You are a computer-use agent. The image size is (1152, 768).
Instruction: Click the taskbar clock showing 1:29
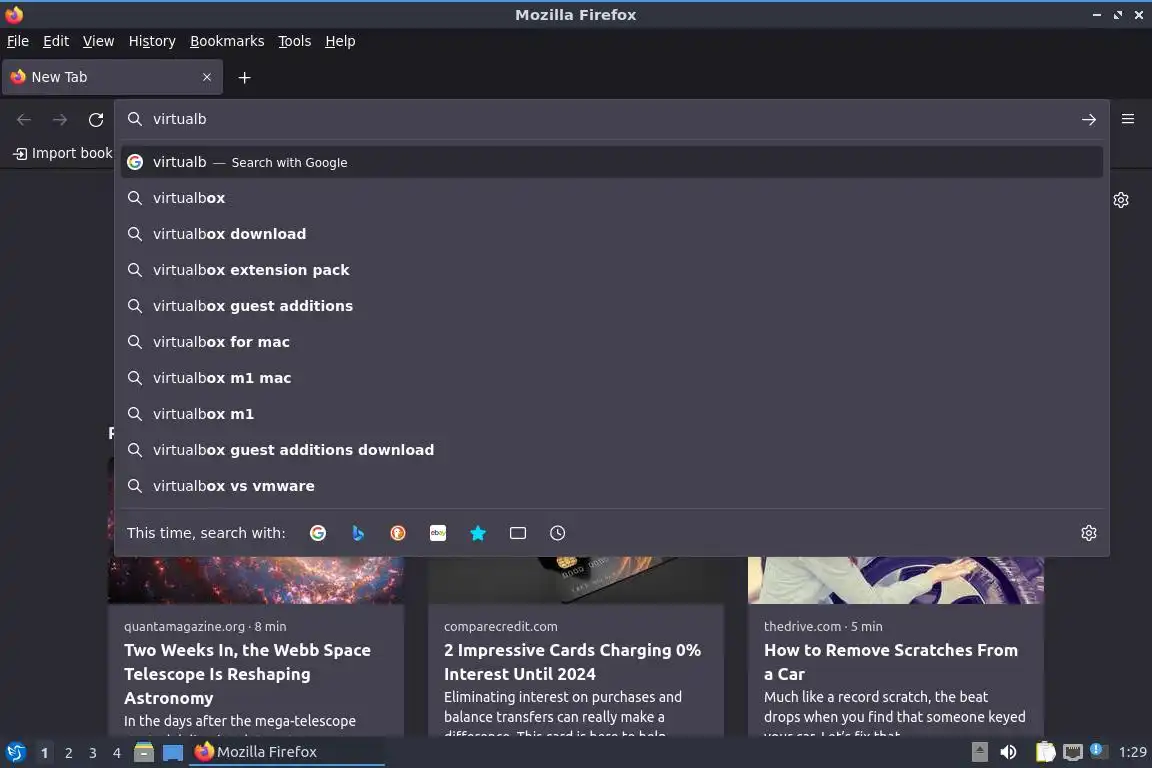click(1132, 752)
